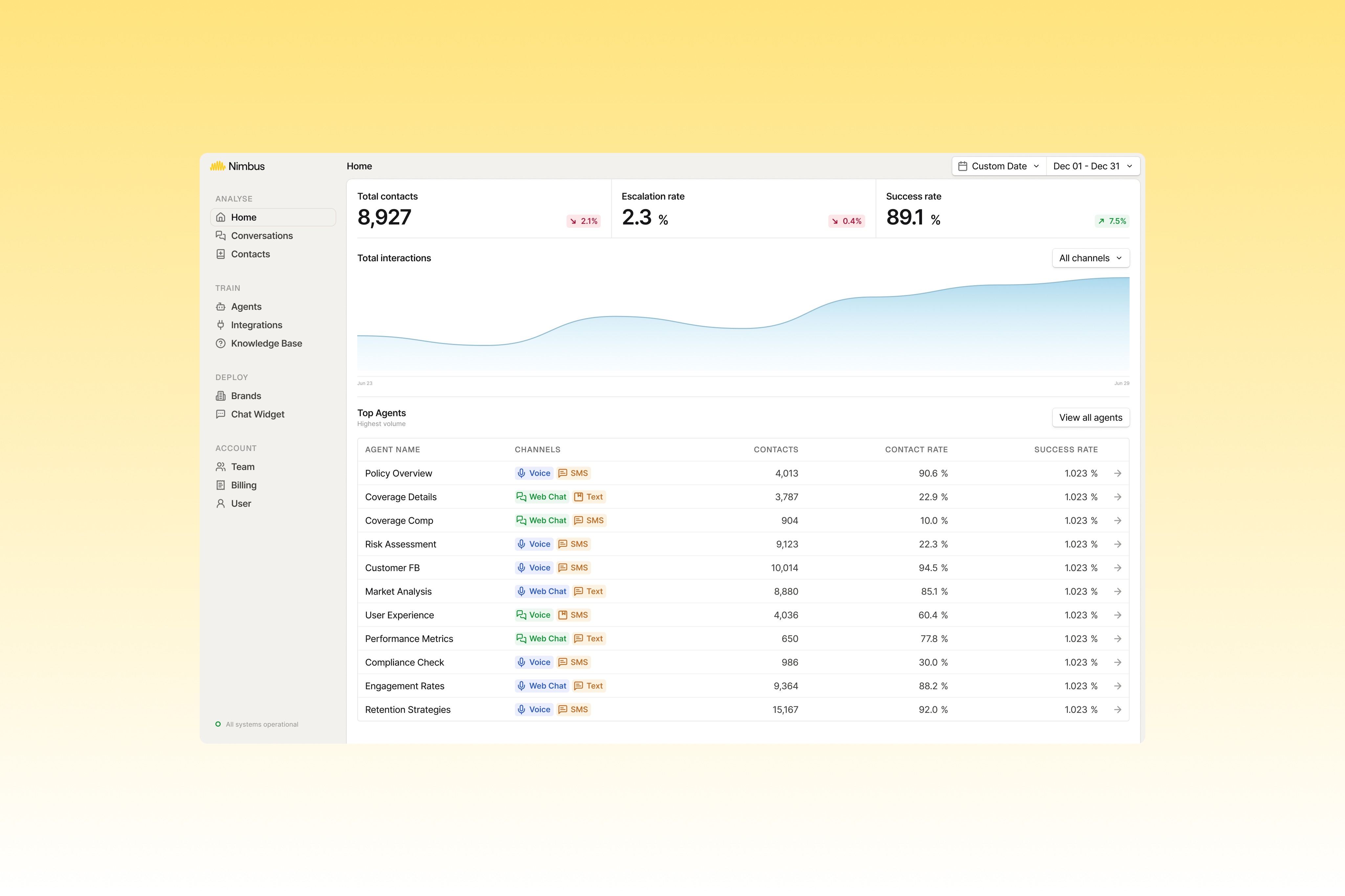The image size is (1345, 896).
Task: Expand the All channels filter dropdown
Action: pos(1090,258)
